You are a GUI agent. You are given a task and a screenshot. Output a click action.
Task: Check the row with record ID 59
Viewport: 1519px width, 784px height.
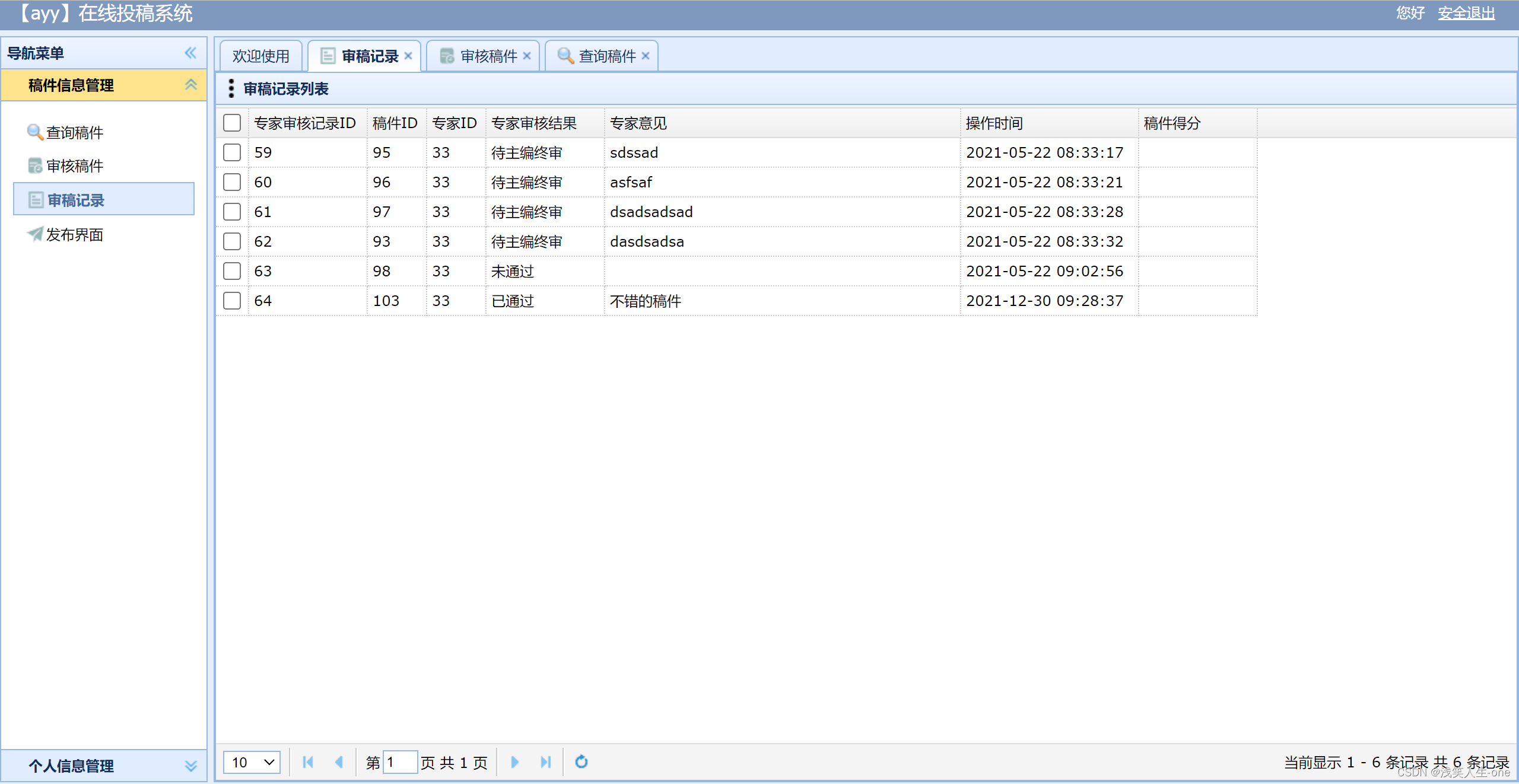click(232, 152)
